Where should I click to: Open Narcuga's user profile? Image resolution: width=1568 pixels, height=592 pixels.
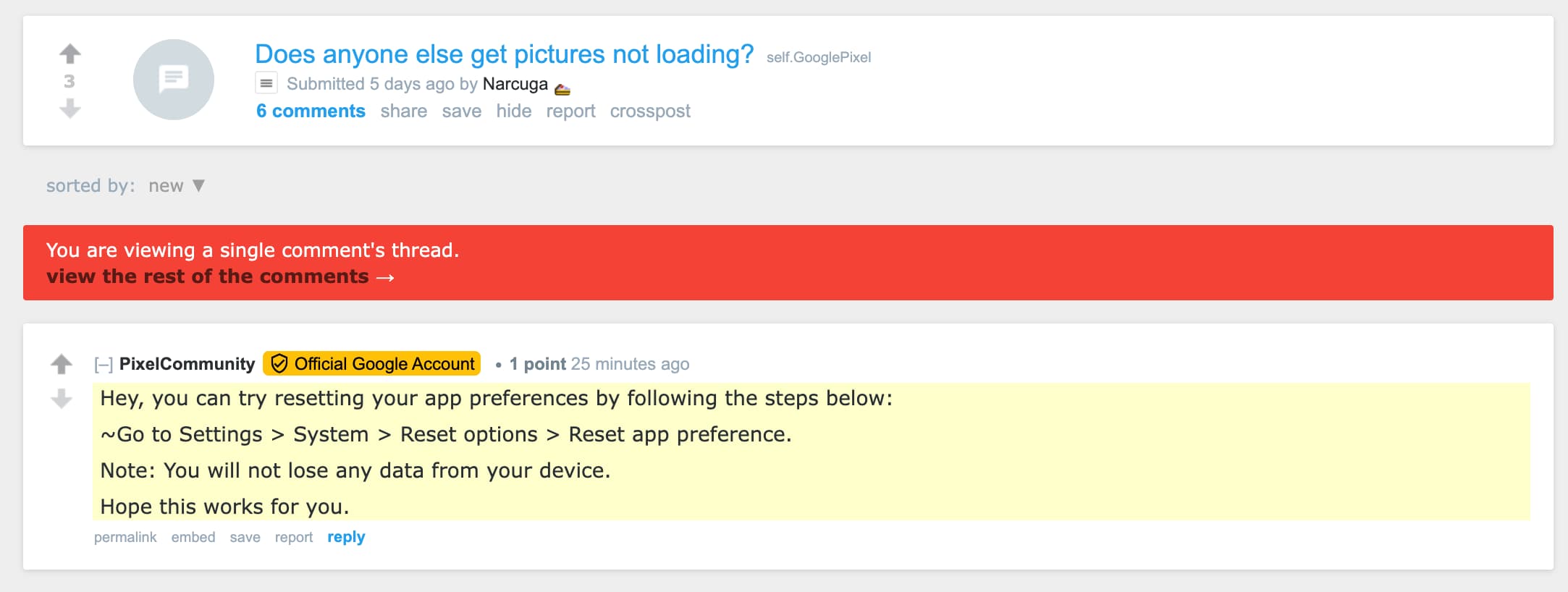point(515,84)
